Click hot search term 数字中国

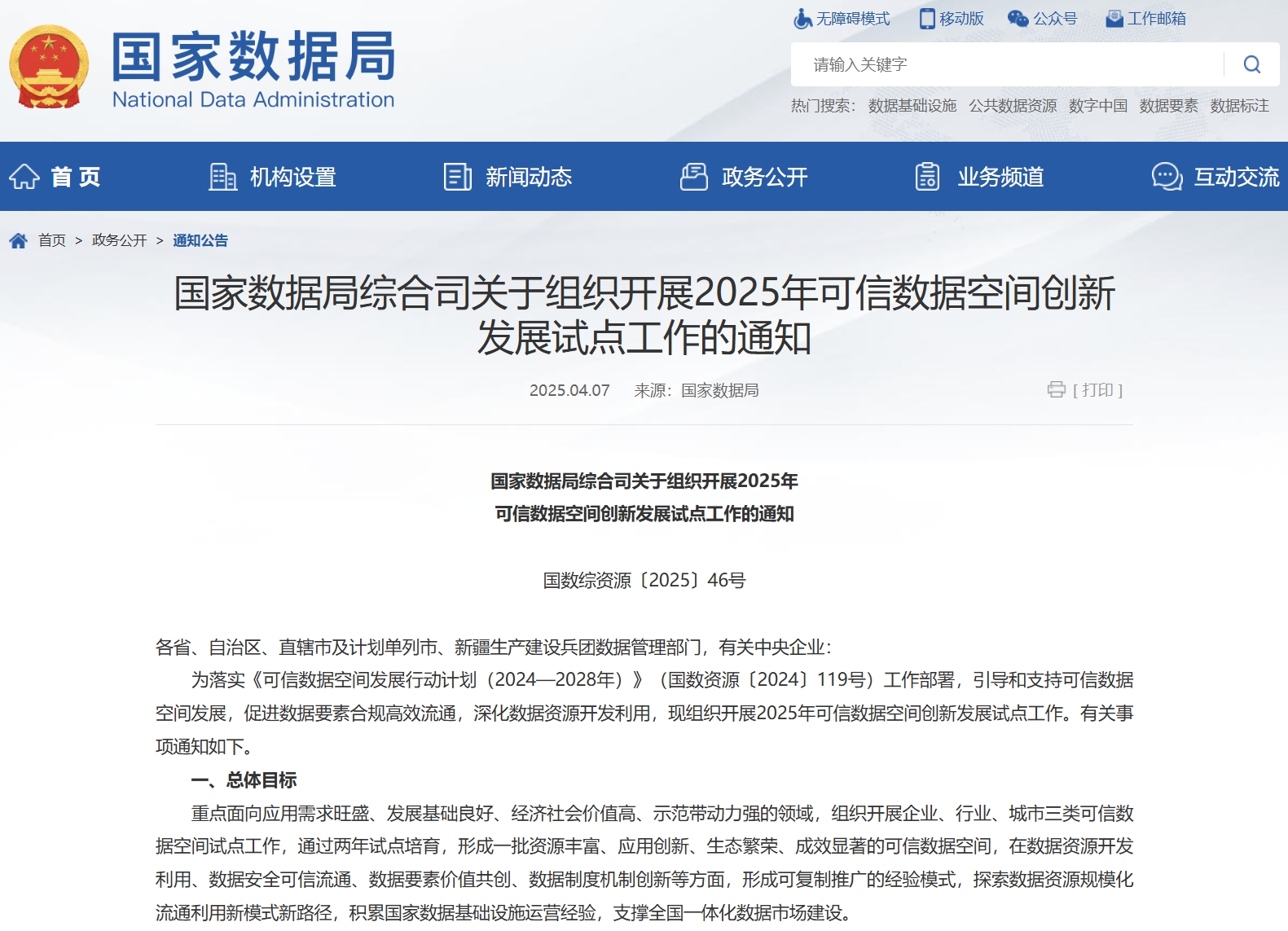[x=1098, y=106]
